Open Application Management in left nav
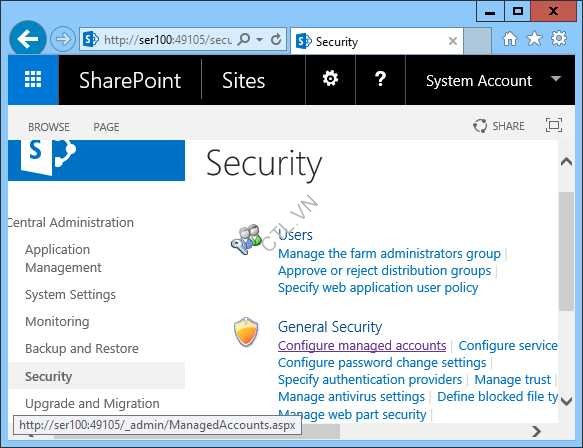This screenshot has height=448, width=583. pos(63,258)
